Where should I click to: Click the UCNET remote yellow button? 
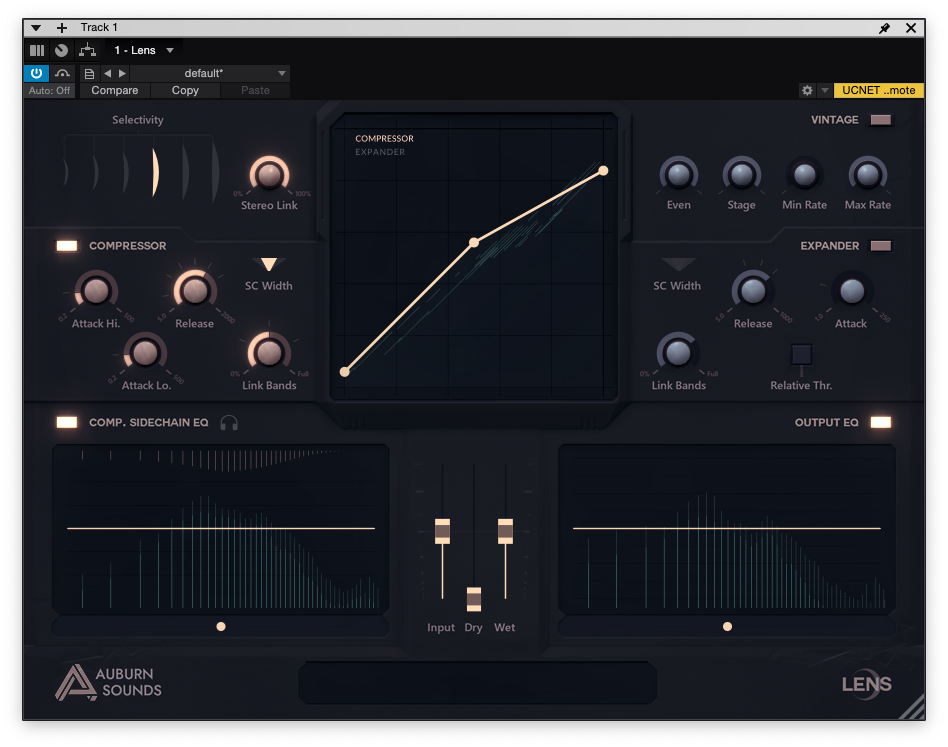click(878, 90)
